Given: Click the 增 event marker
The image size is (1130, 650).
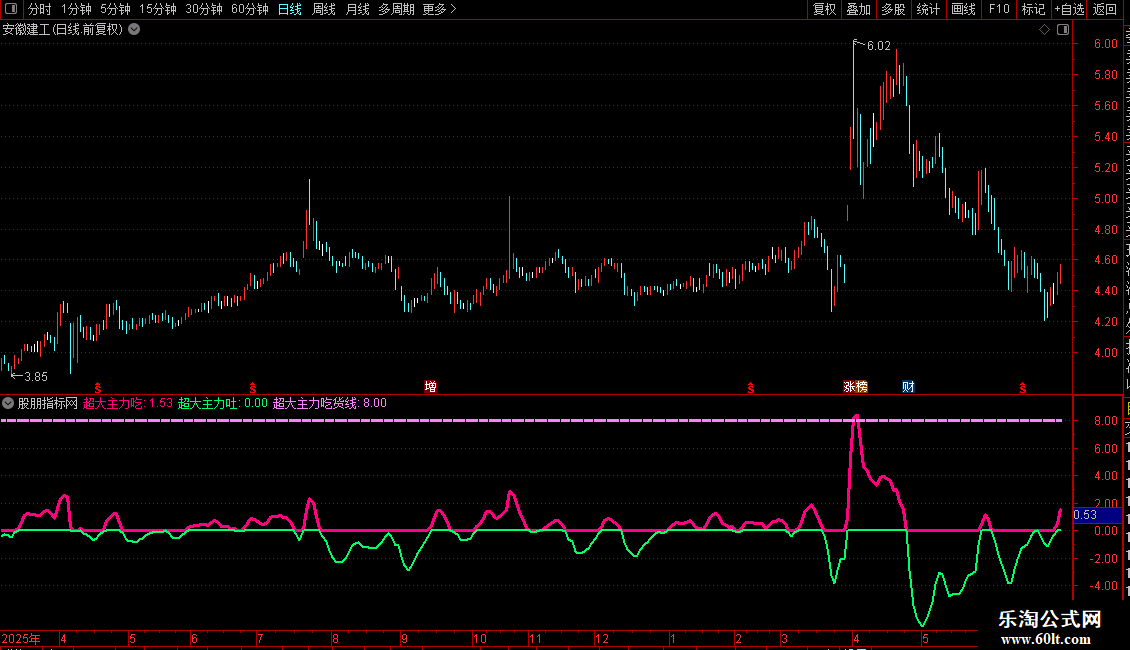Looking at the screenshot, I should (x=431, y=387).
